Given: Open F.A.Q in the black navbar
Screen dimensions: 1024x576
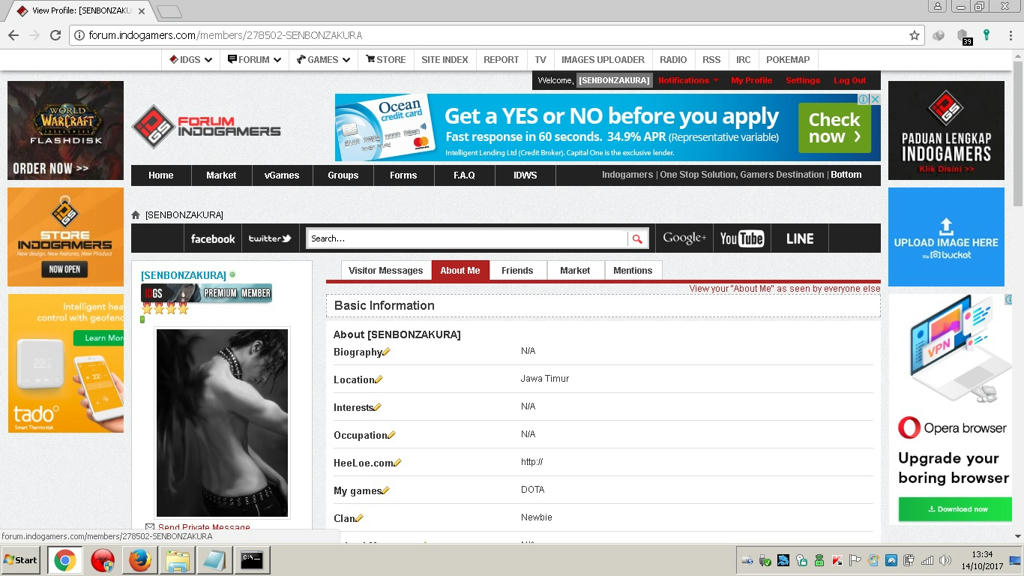Looking at the screenshot, I should click(x=464, y=175).
